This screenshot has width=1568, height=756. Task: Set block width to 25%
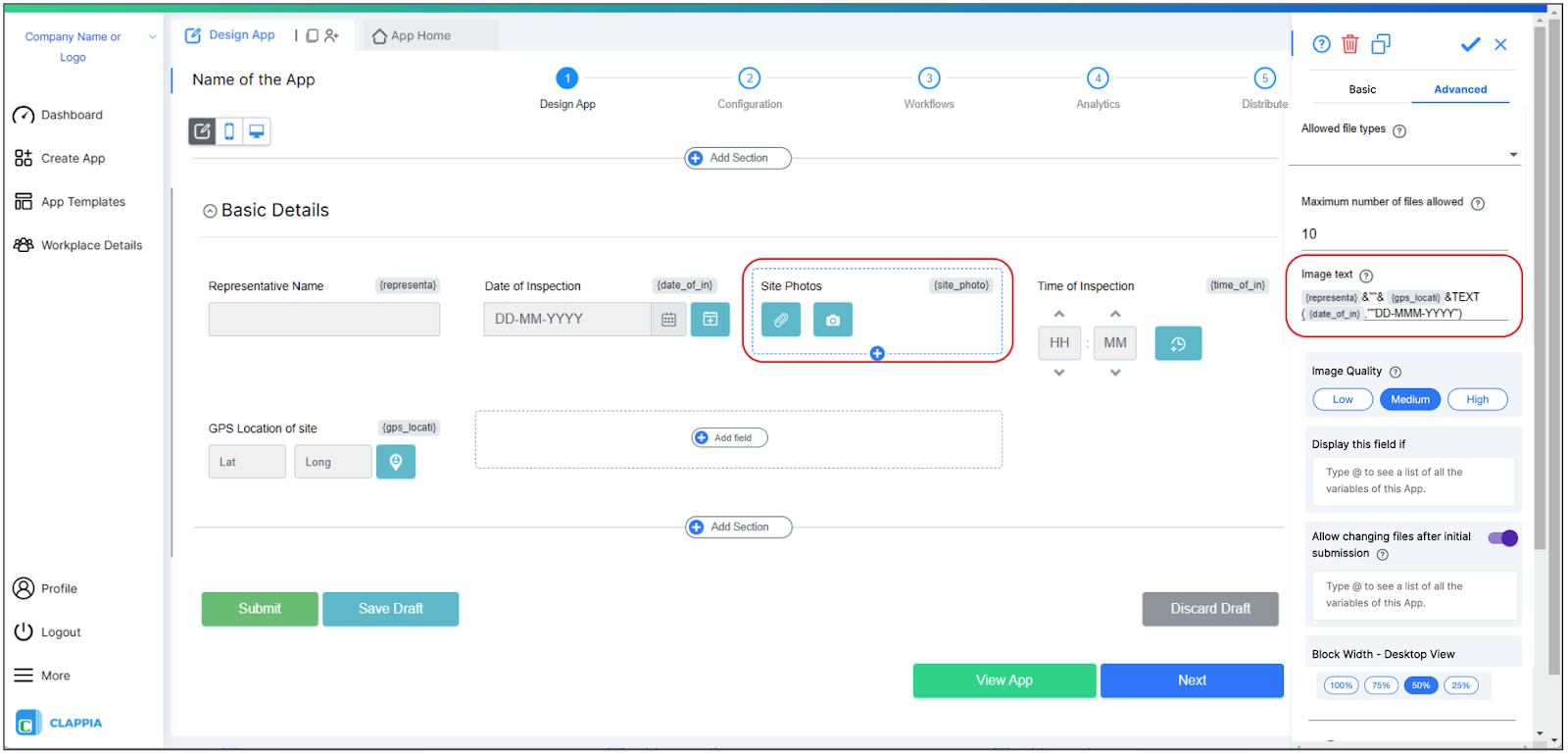click(x=1461, y=685)
